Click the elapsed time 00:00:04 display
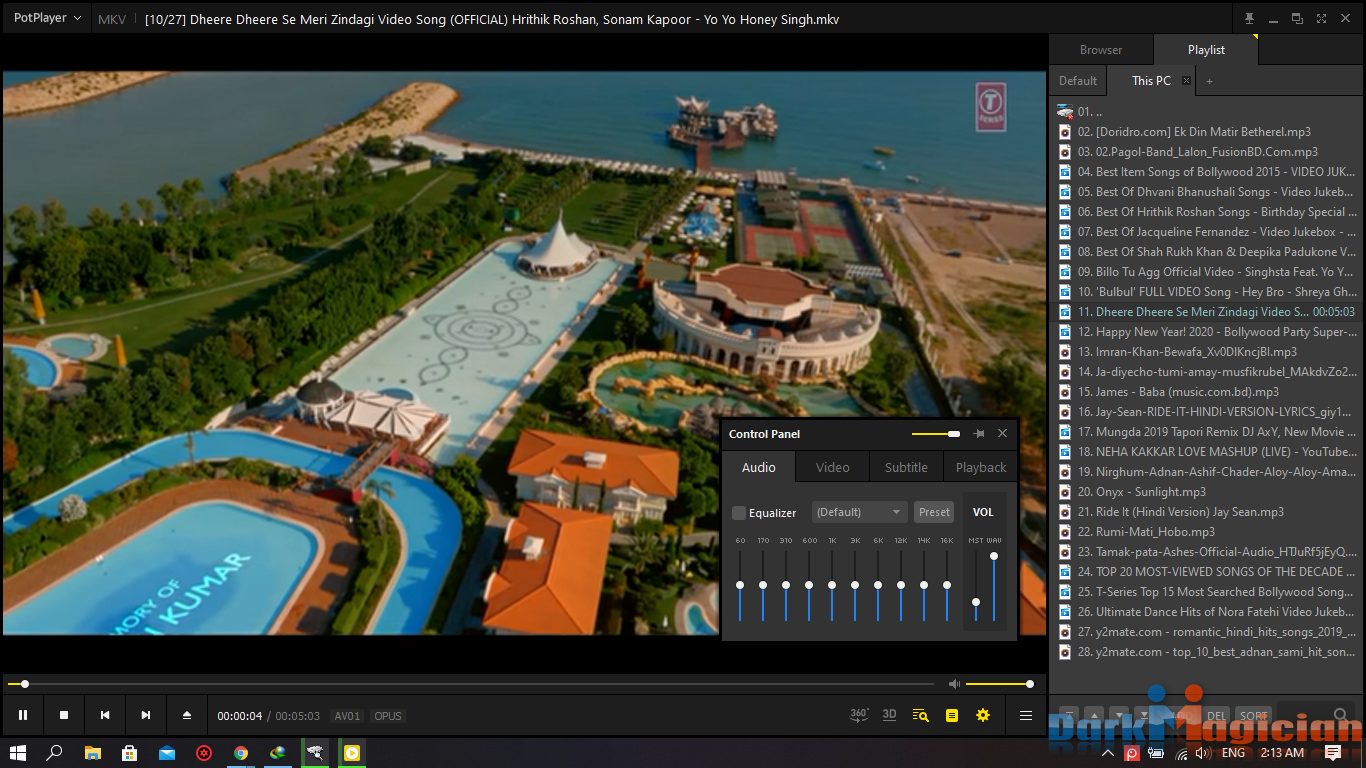 240,716
